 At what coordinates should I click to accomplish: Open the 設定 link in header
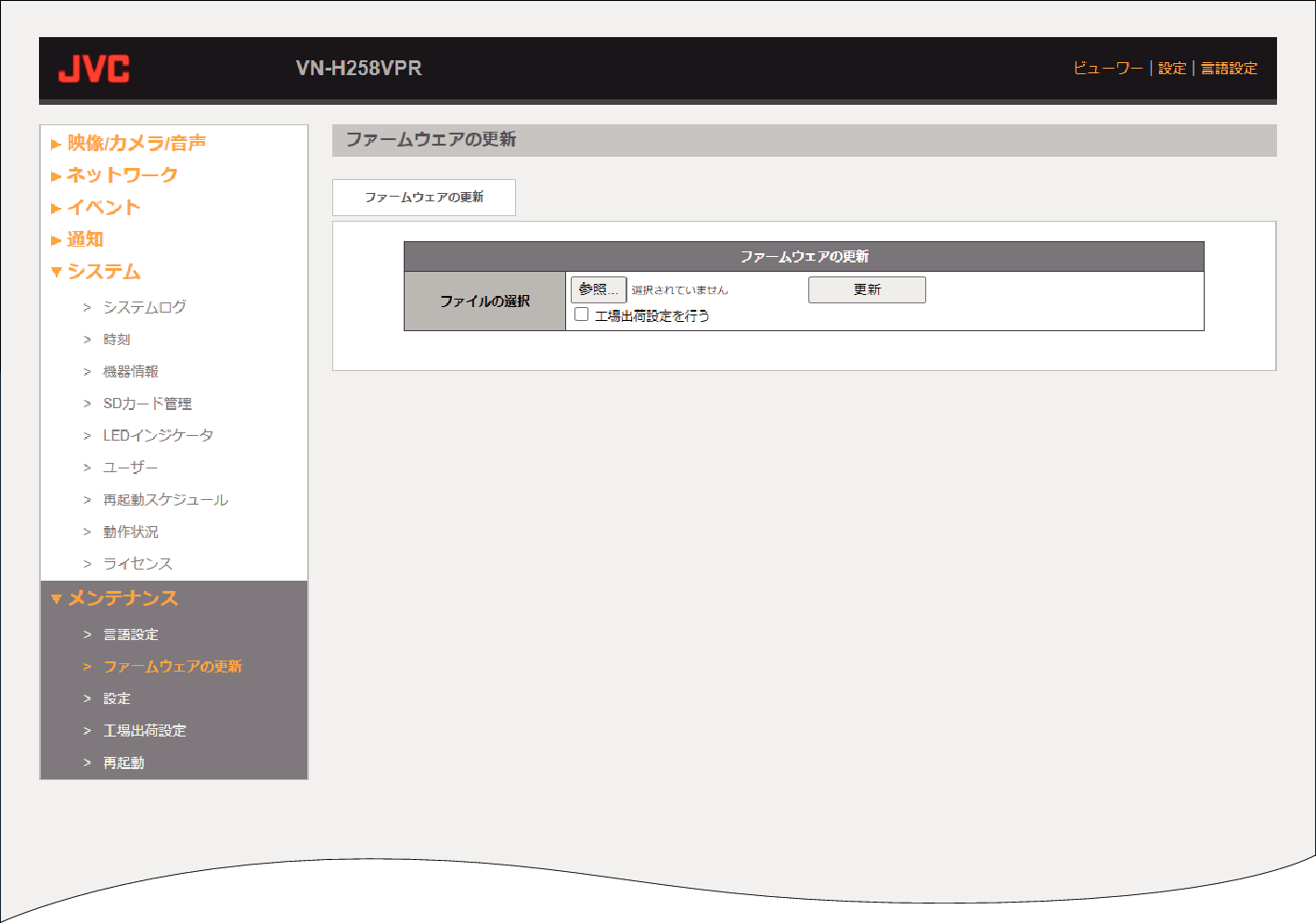coord(1172,68)
